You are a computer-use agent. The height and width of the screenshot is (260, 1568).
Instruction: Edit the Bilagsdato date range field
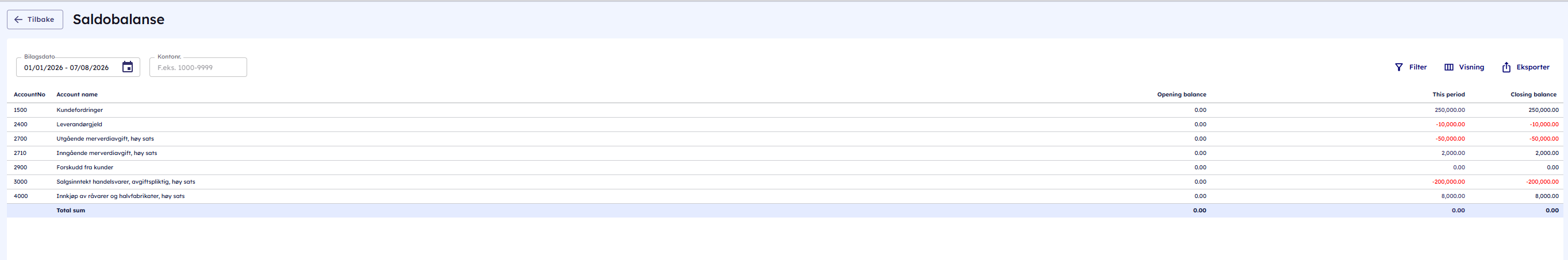tap(78, 67)
